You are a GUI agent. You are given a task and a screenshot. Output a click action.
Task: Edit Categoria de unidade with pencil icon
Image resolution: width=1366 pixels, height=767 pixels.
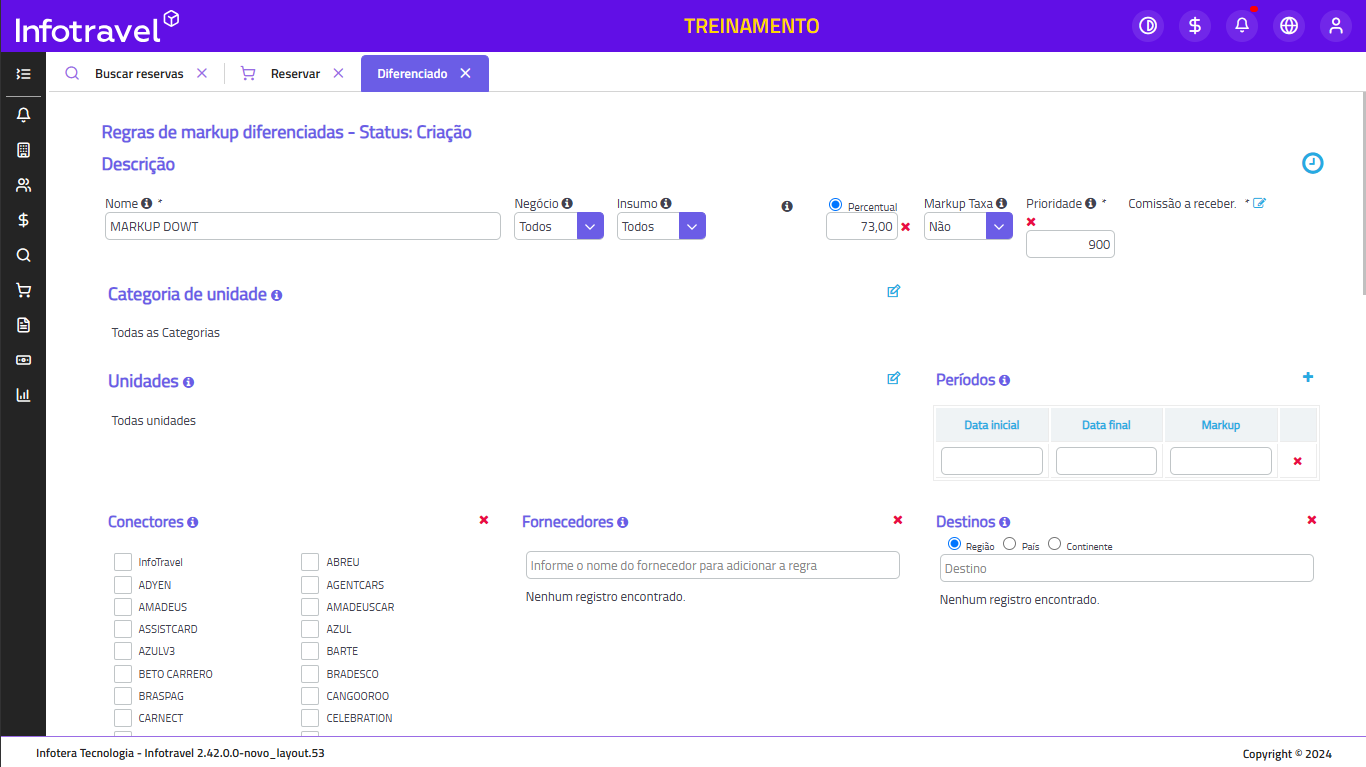(x=893, y=291)
